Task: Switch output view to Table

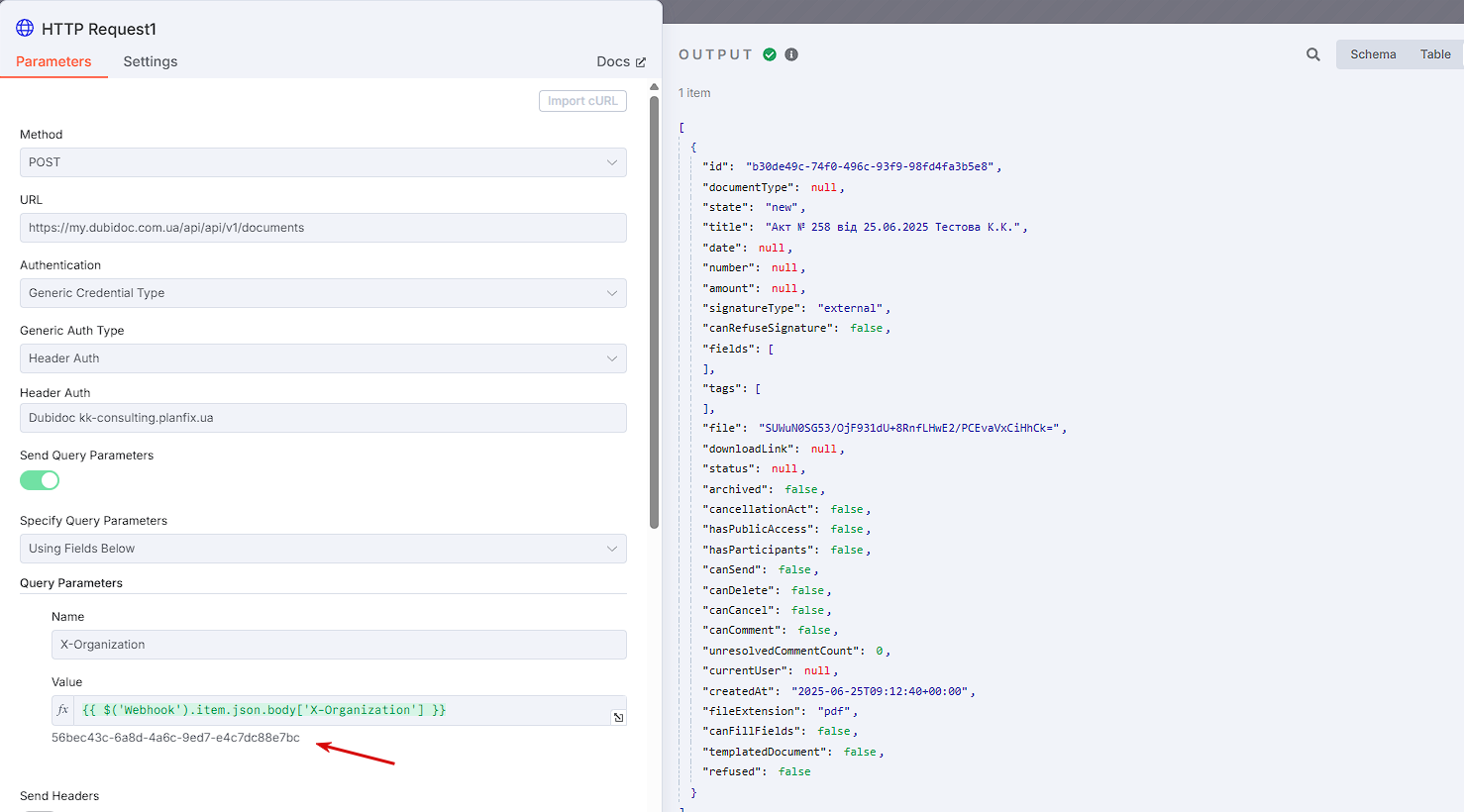Action: coord(1435,54)
